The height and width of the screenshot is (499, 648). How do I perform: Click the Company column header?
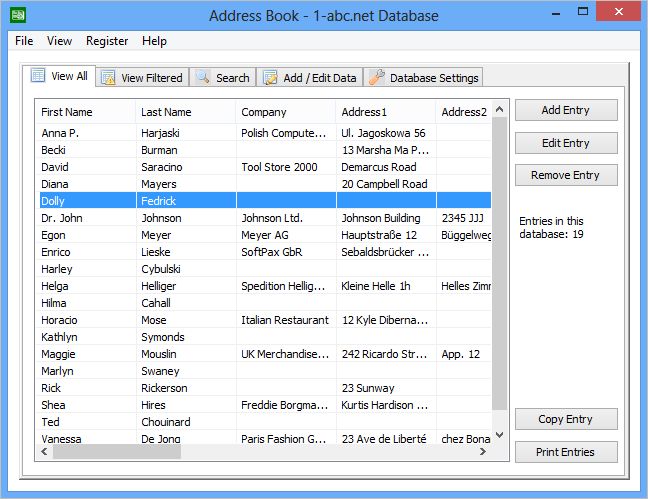point(285,112)
